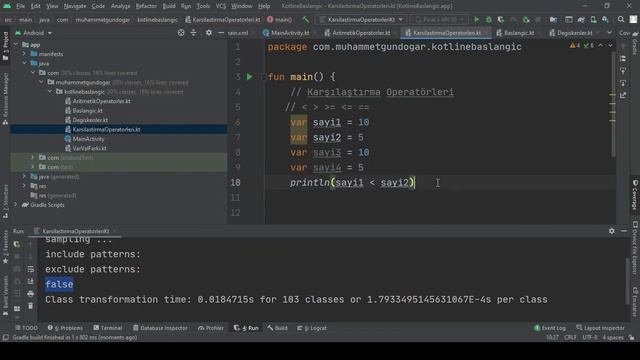Open Layout Inspector
Image resolution: width=640 pixels, height=360 pixels.
600,328
